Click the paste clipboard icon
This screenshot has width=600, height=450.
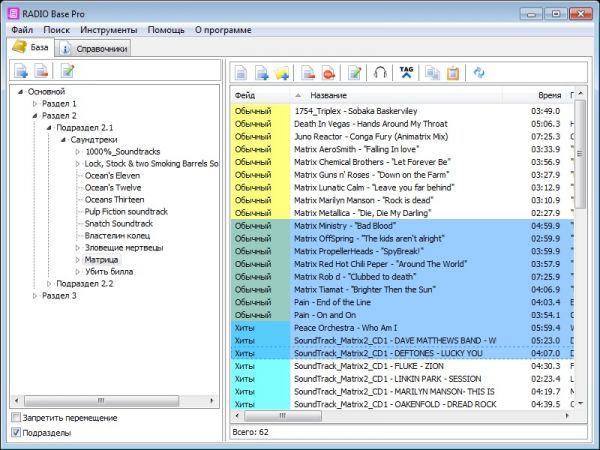pyautogui.click(x=452, y=72)
